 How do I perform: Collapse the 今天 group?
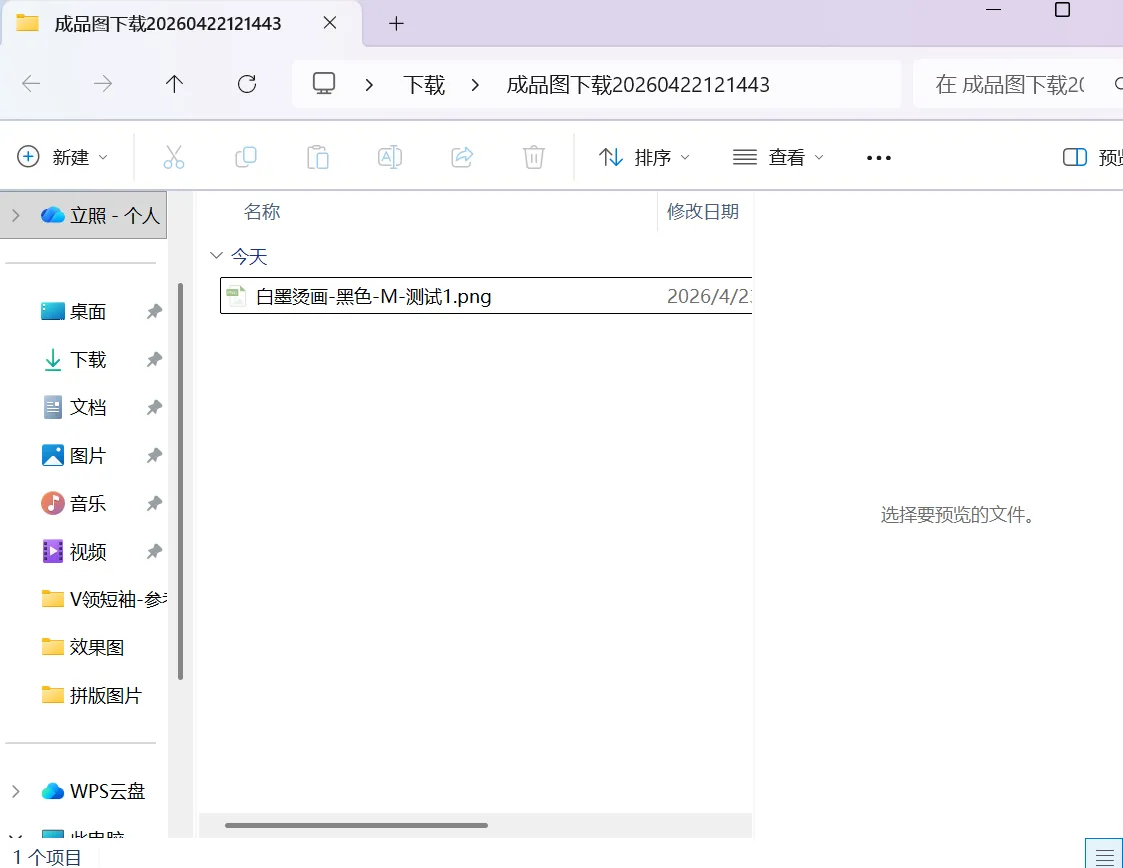coord(216,256)
